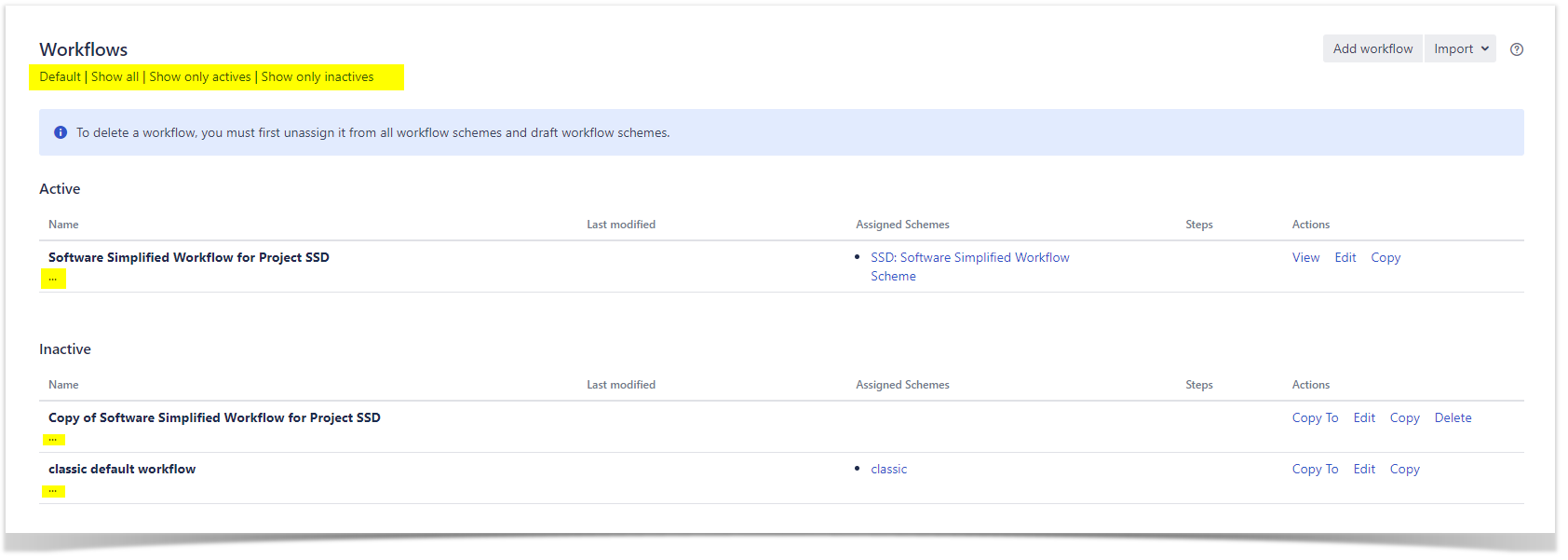Open the classic scheme link
This screenshot has width=1568, height=560.
(888, 469)
